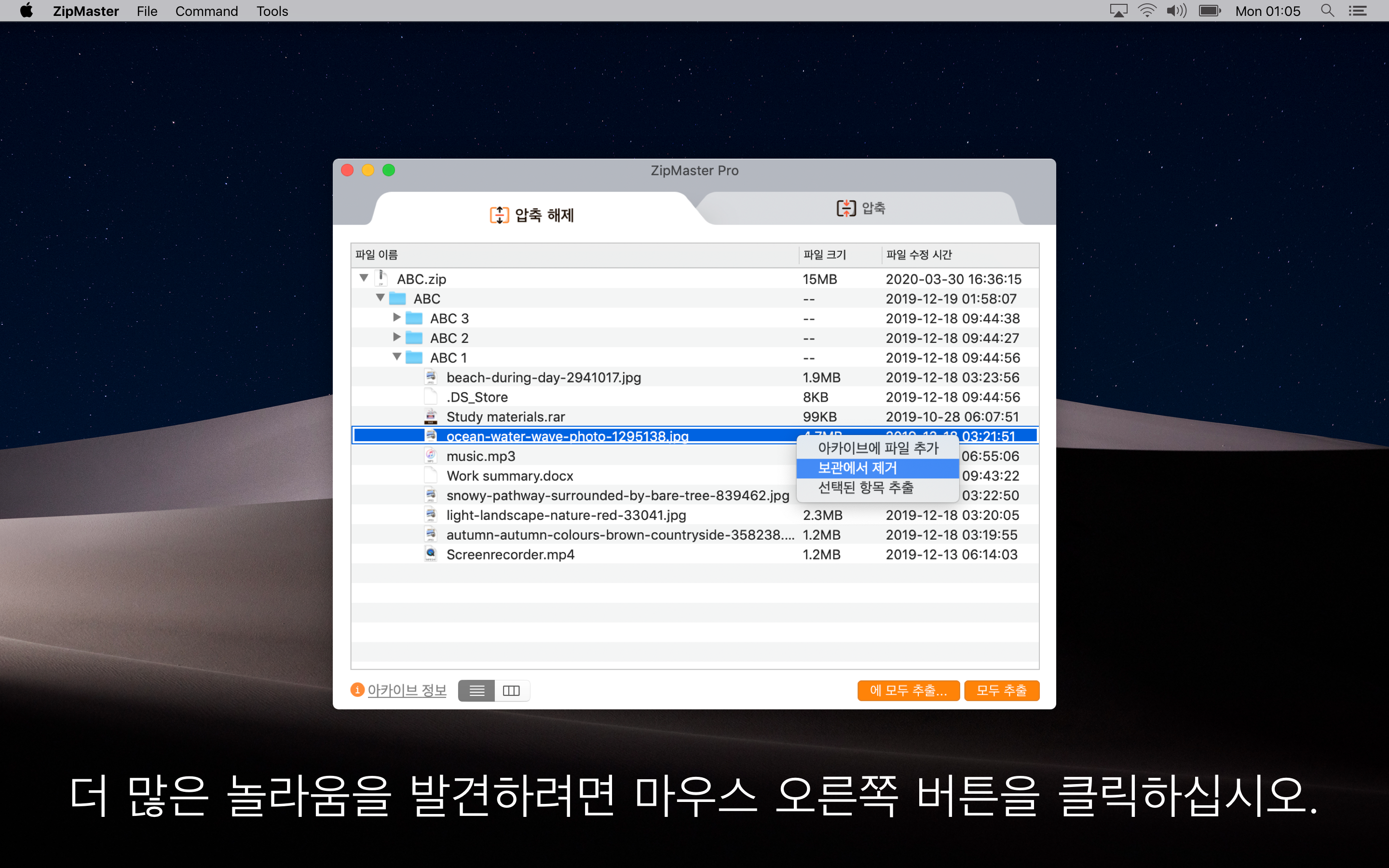Switch to column view mode
1389x868 pixels.
[x=511, y=691]
